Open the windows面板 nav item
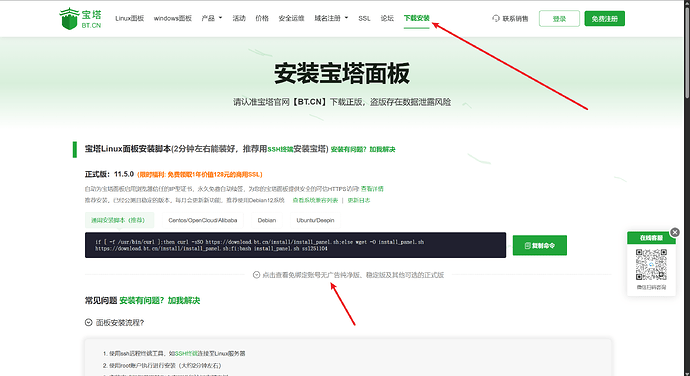The width and height of the screenshot is (690, 376). [x=172, y=18]
